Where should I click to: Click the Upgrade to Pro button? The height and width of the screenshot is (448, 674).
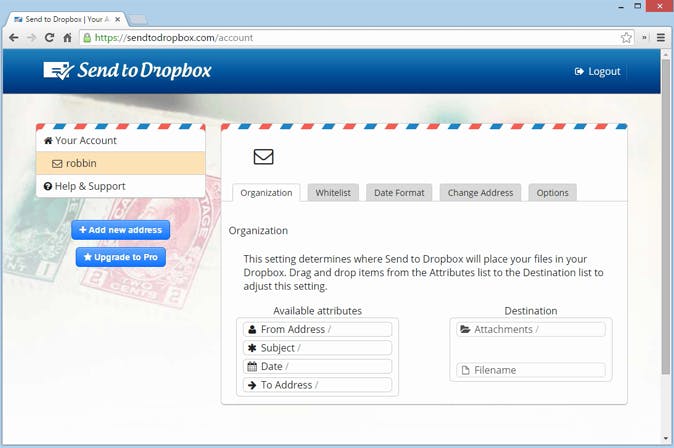click(x=121, y=257)
